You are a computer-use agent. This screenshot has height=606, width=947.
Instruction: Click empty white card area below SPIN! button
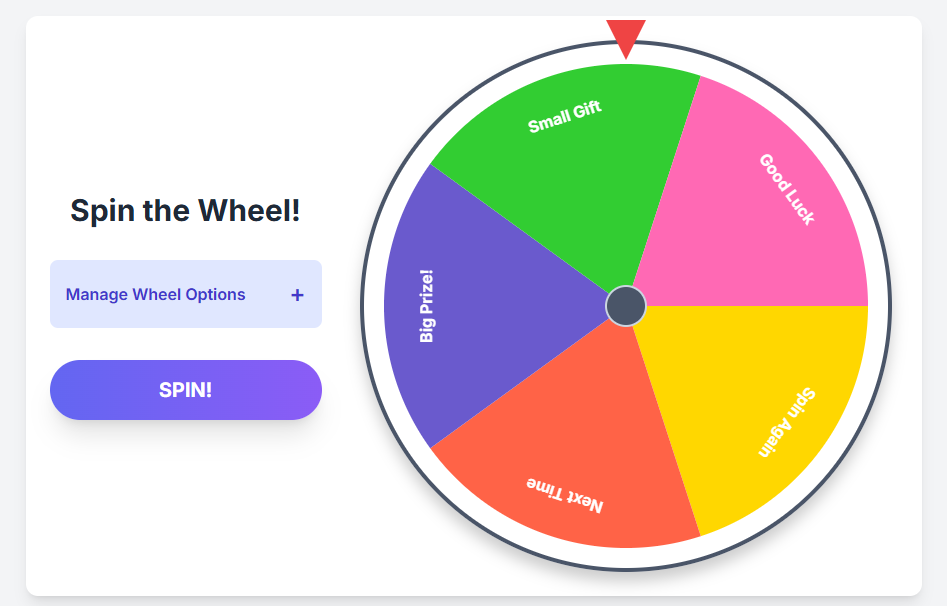coord(186,510)
